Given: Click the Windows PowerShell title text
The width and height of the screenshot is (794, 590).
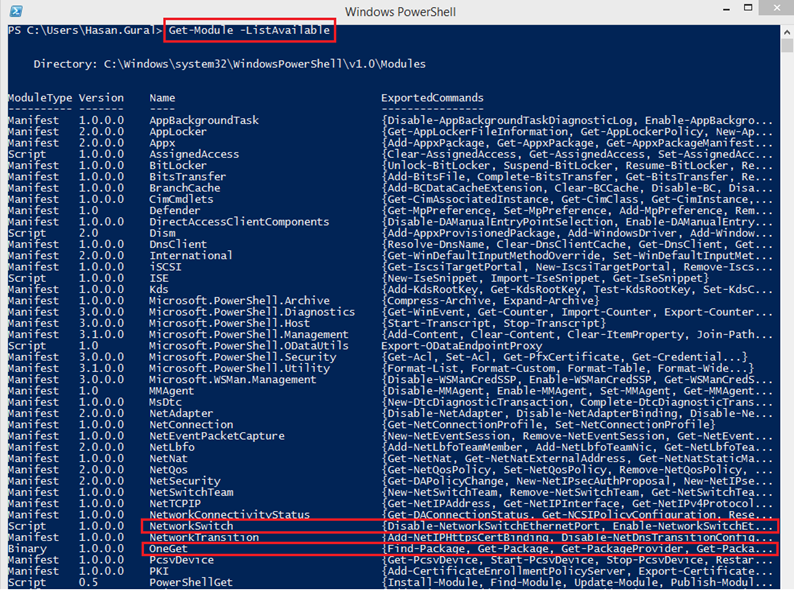Looking at the screenshot, I should (400, 12).
